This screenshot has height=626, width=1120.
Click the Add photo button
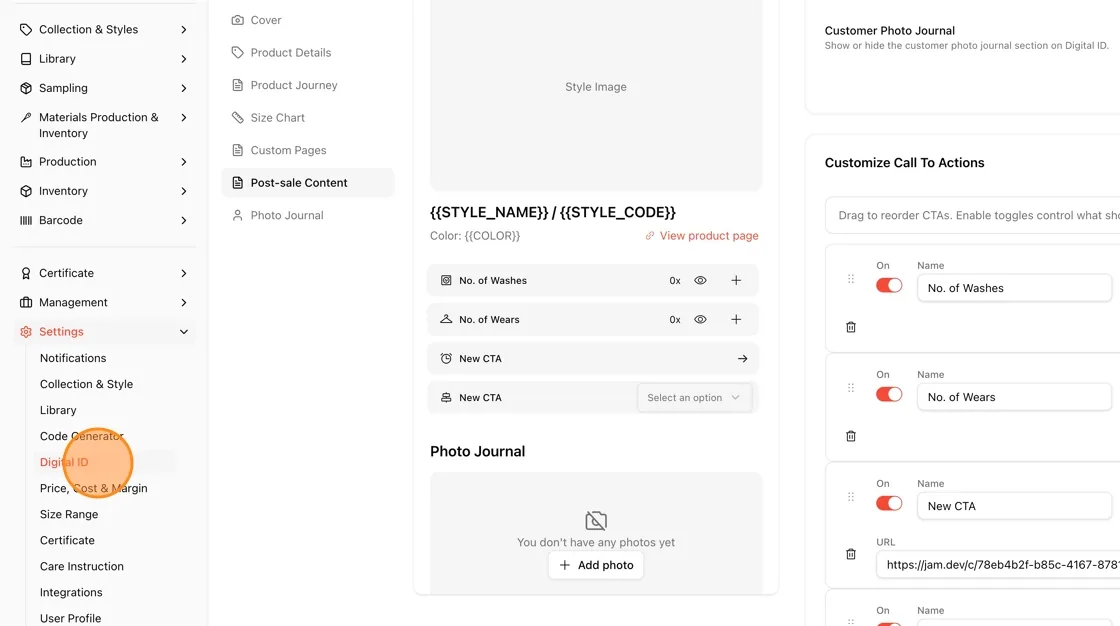[596, 565]
